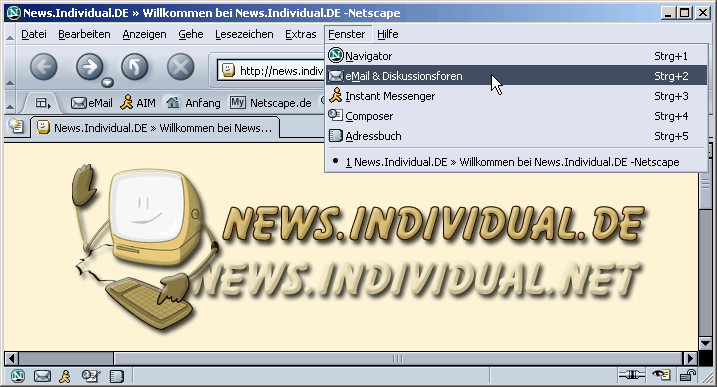Click the Forward navigation arrow button
Screen dimensions: 717x387
point(89,67)
